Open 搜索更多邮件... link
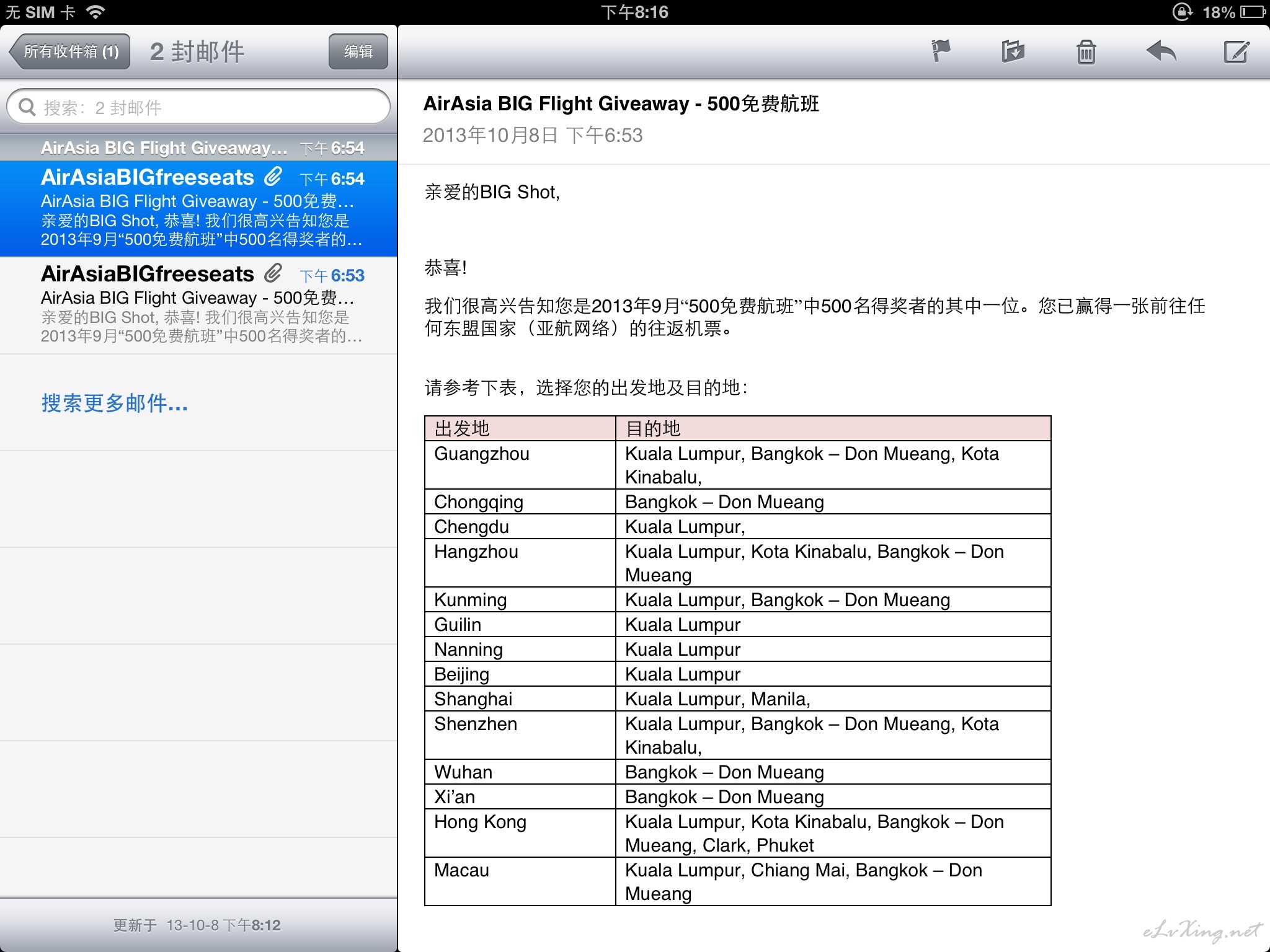This screenshot has height=952, width=1270. tap(115, 403)
